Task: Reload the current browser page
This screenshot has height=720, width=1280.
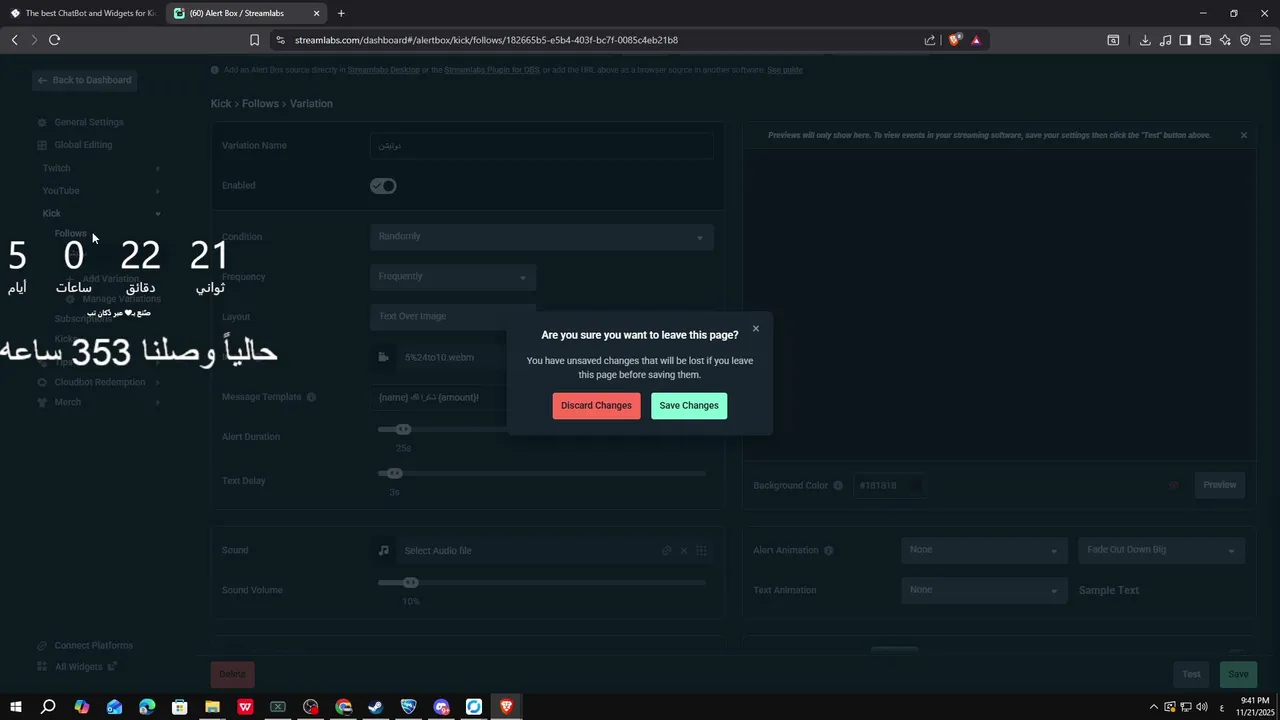Action: click(54, 40)
